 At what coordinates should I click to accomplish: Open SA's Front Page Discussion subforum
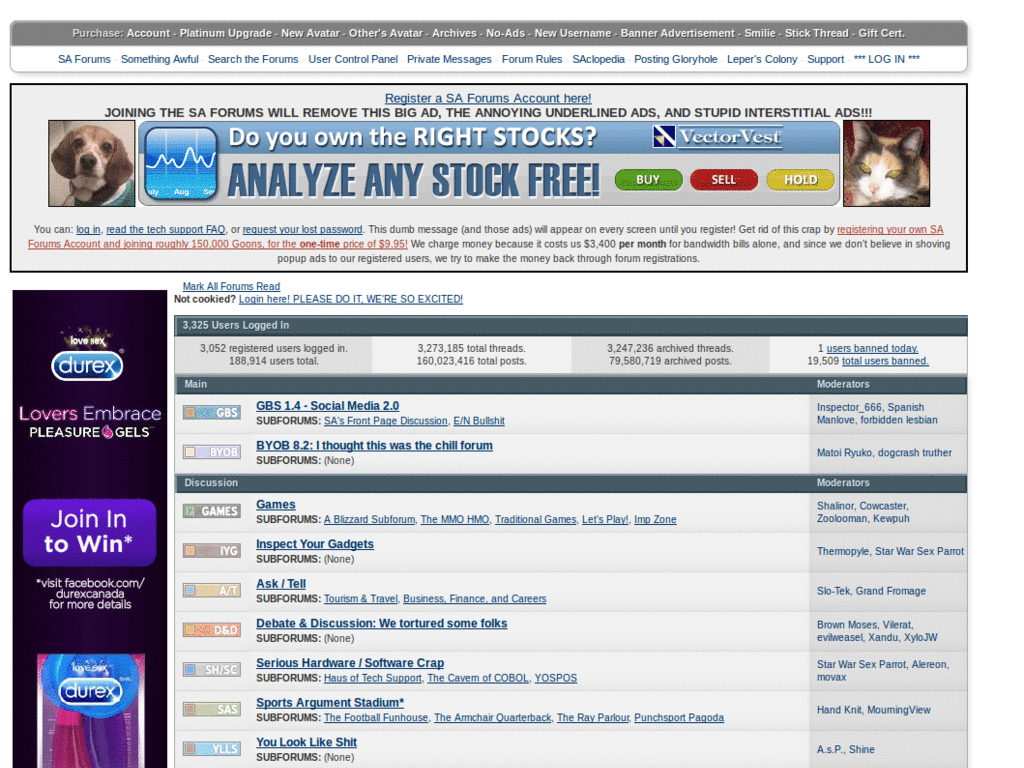pyautogui.click(x=385, y=421)
